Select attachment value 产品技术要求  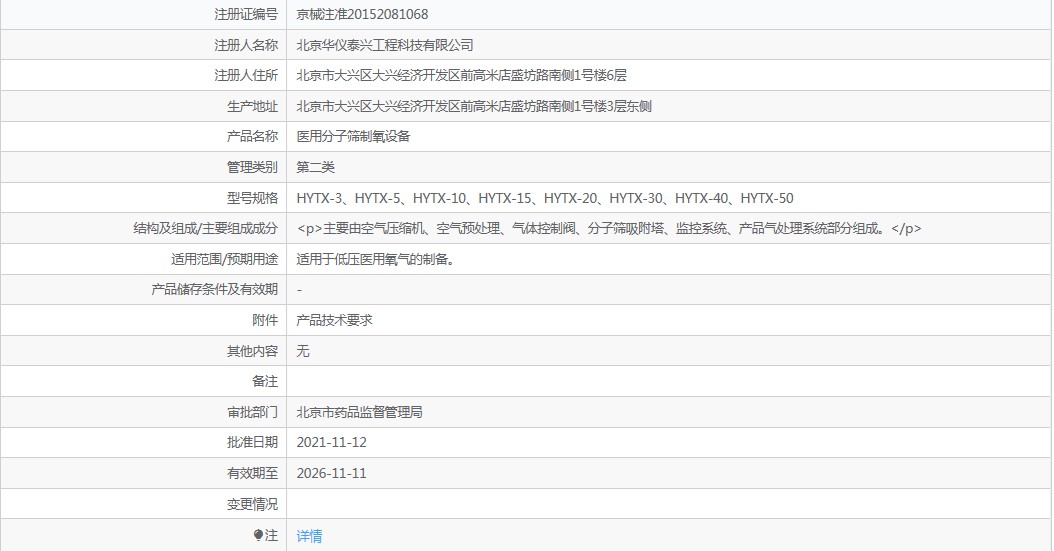(x=335, y=321)
